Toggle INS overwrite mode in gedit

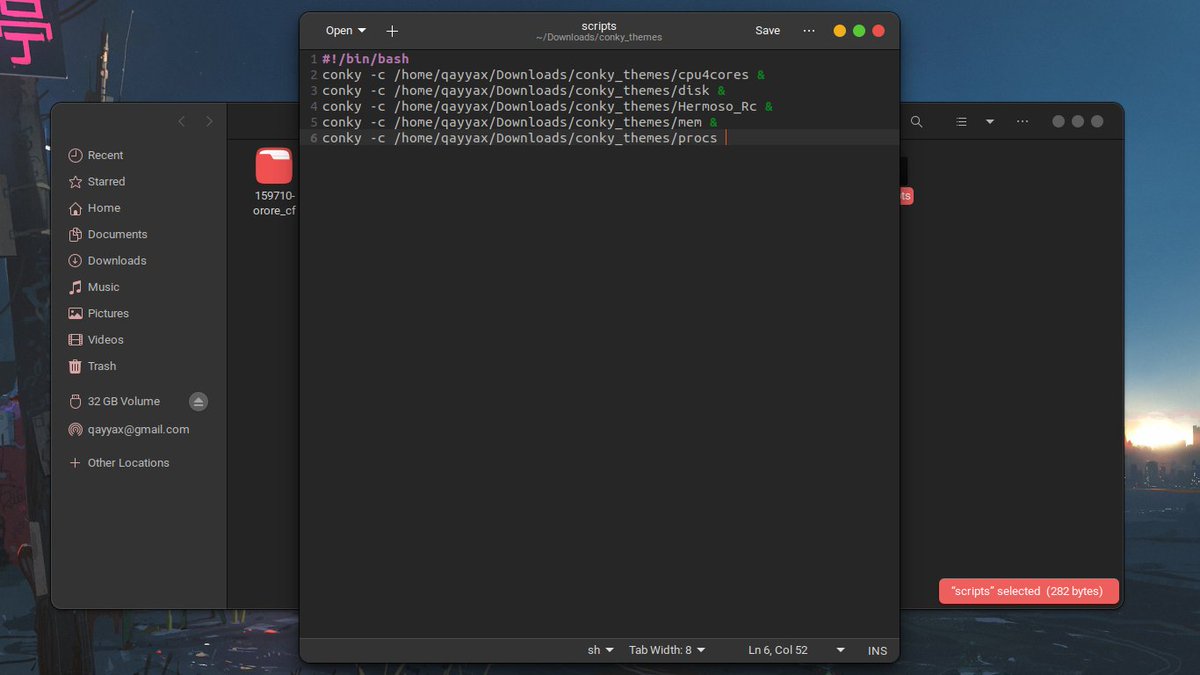click(x=877, y=650)
